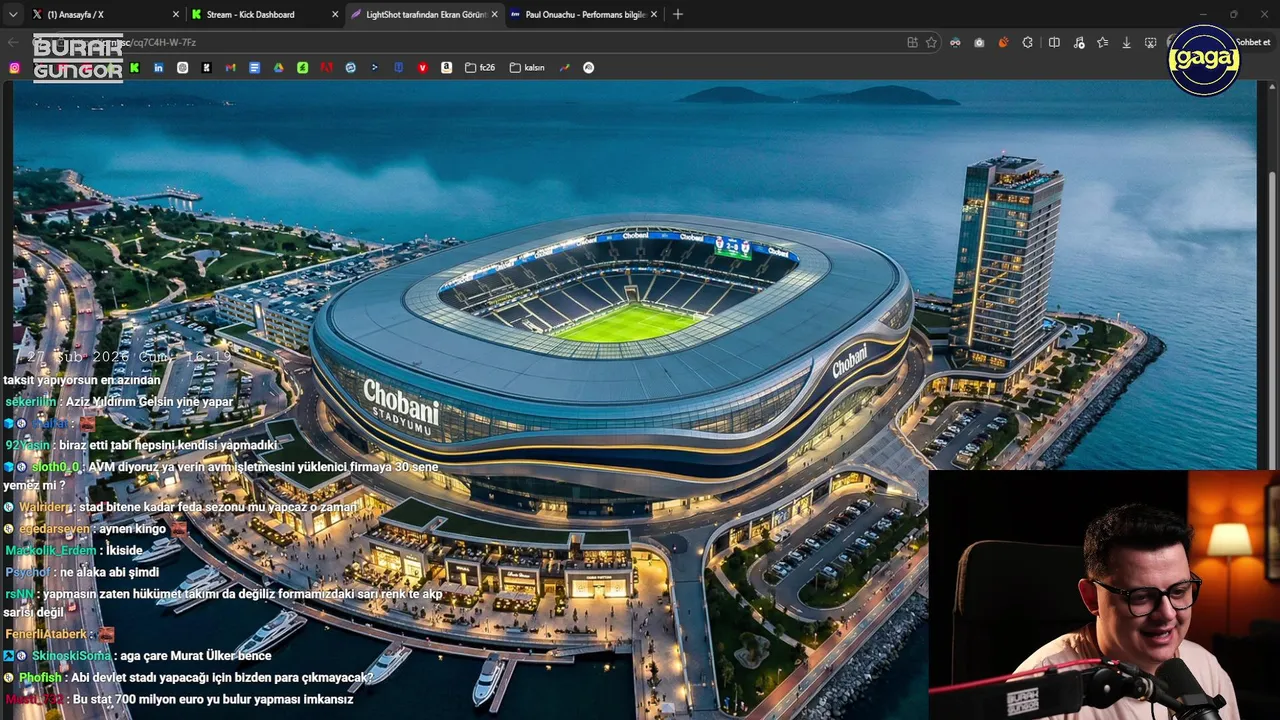
Task: Expand the tab search dropdown
Action: 13,14
